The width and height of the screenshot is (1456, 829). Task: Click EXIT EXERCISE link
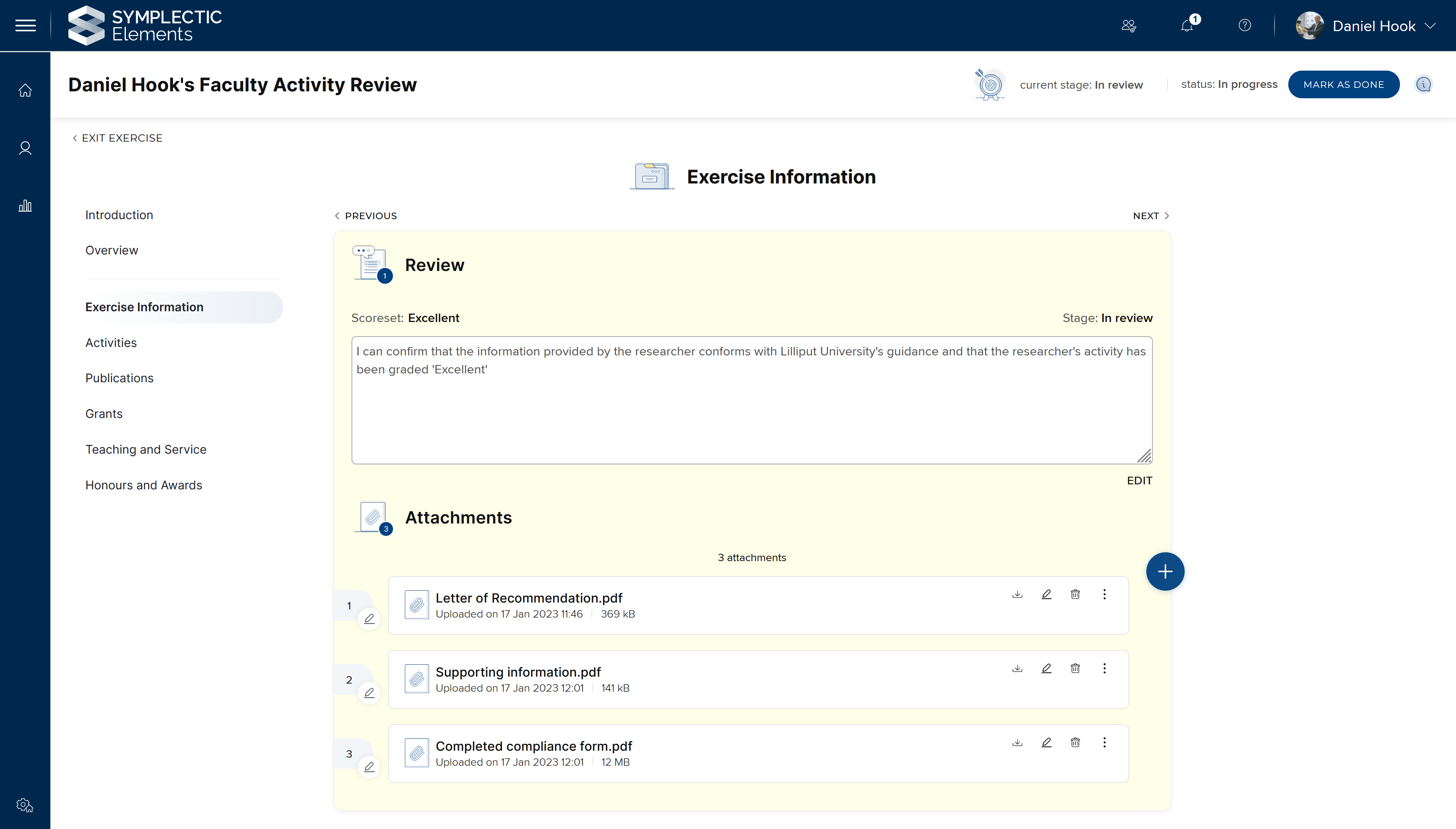[118, 138]
